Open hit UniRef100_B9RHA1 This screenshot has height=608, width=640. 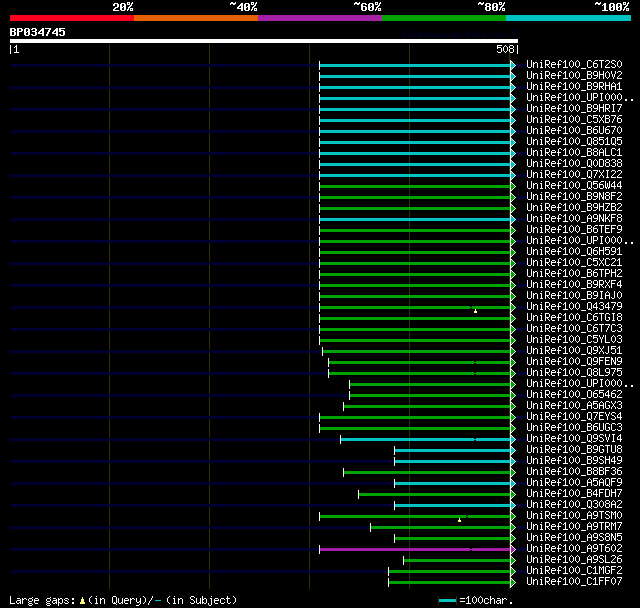click(x=574, y=87)
